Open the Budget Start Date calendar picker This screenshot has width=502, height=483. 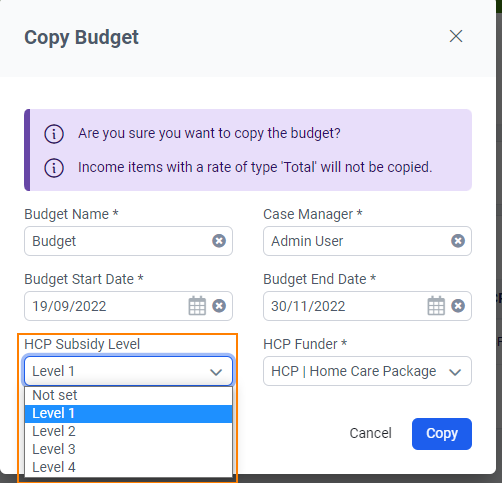coord(197,306)
